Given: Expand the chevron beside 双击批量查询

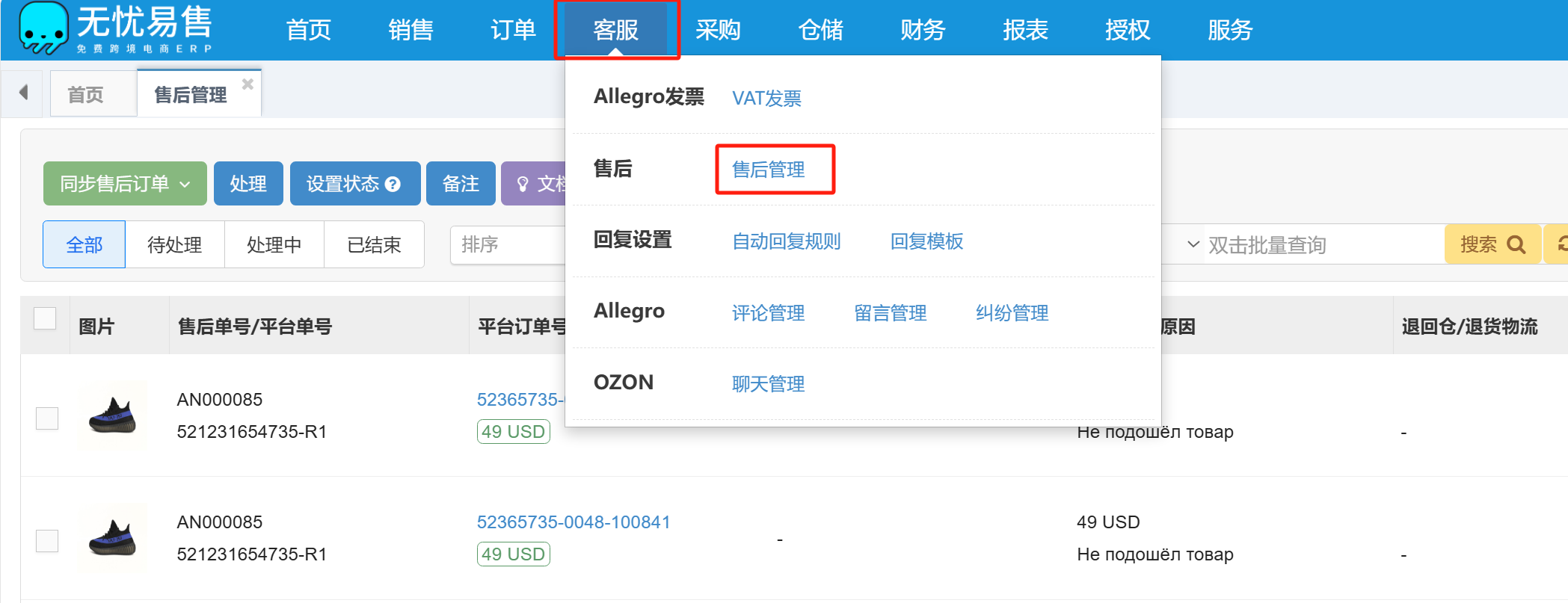Looking at the screenshot, I should coord(1193,244).
